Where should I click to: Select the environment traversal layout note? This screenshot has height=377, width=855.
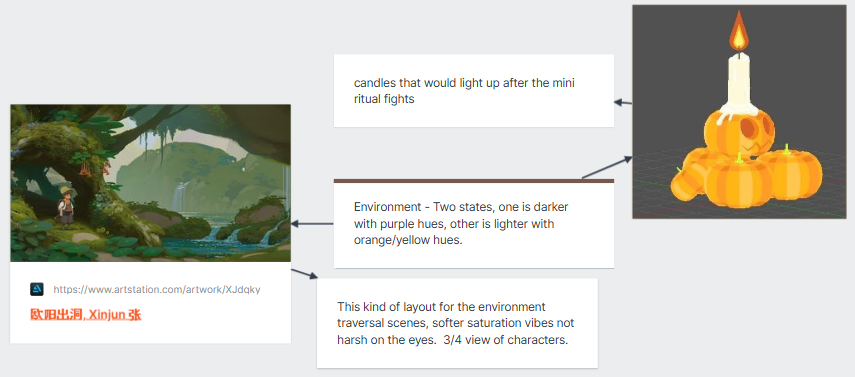click(x=457, y=323)
